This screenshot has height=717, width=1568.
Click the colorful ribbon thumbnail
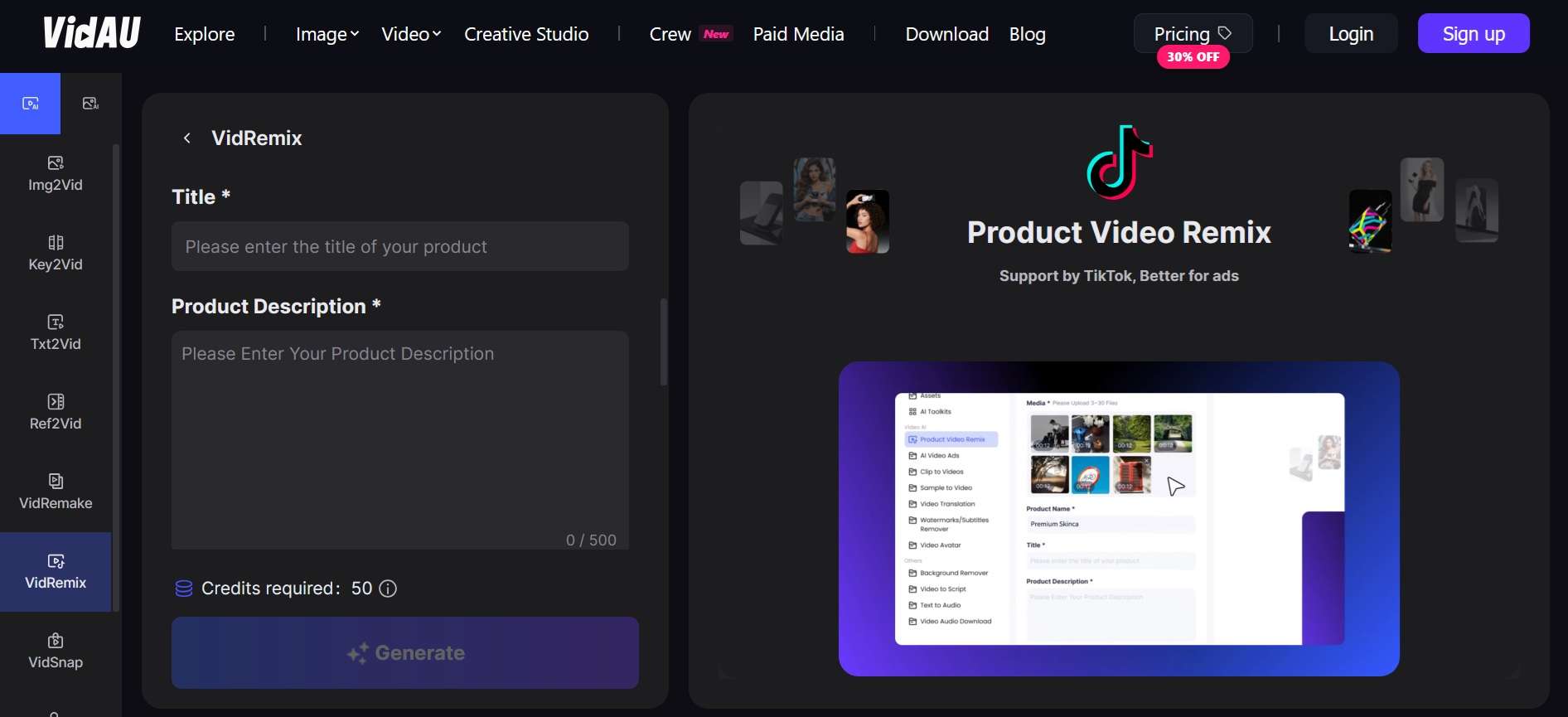click(1371, 221)
